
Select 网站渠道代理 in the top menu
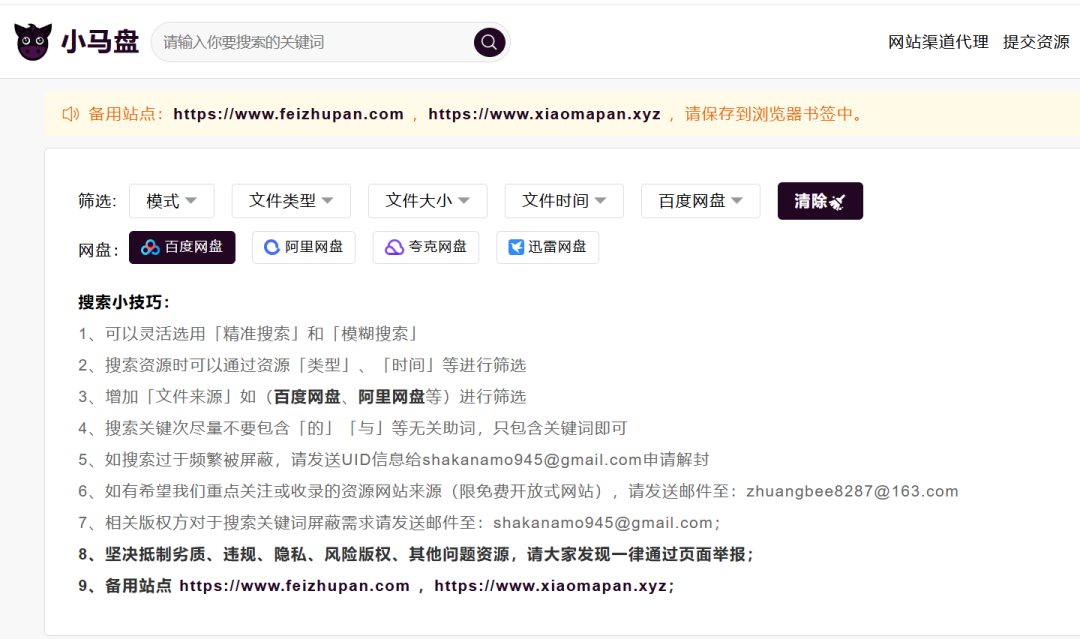coord(937,42)
